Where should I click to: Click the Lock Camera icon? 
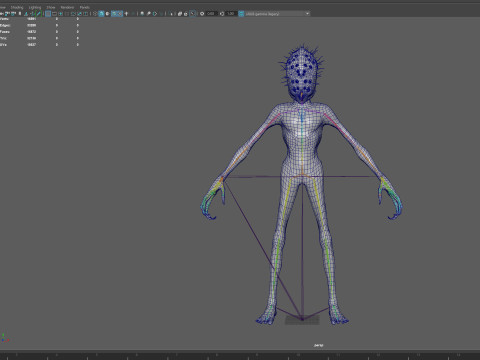click(7, 14)
